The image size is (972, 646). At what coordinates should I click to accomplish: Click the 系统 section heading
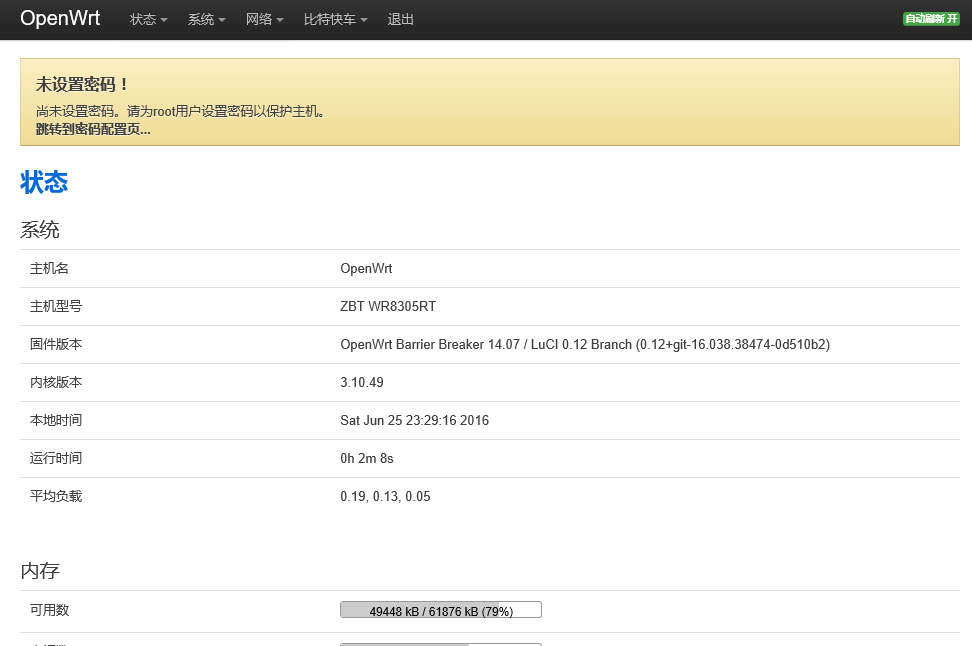pyautogui.click(x=40, y=230)
